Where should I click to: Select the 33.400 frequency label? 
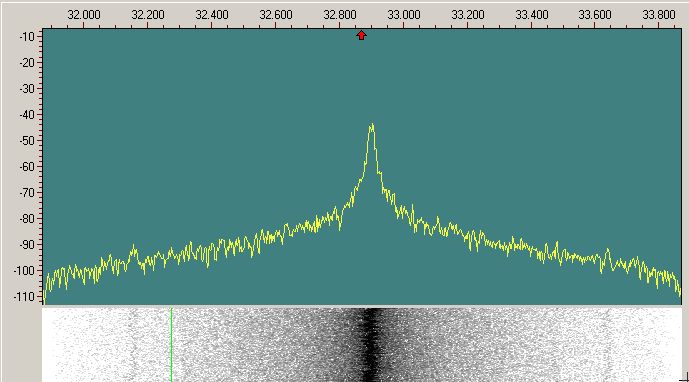532,15
